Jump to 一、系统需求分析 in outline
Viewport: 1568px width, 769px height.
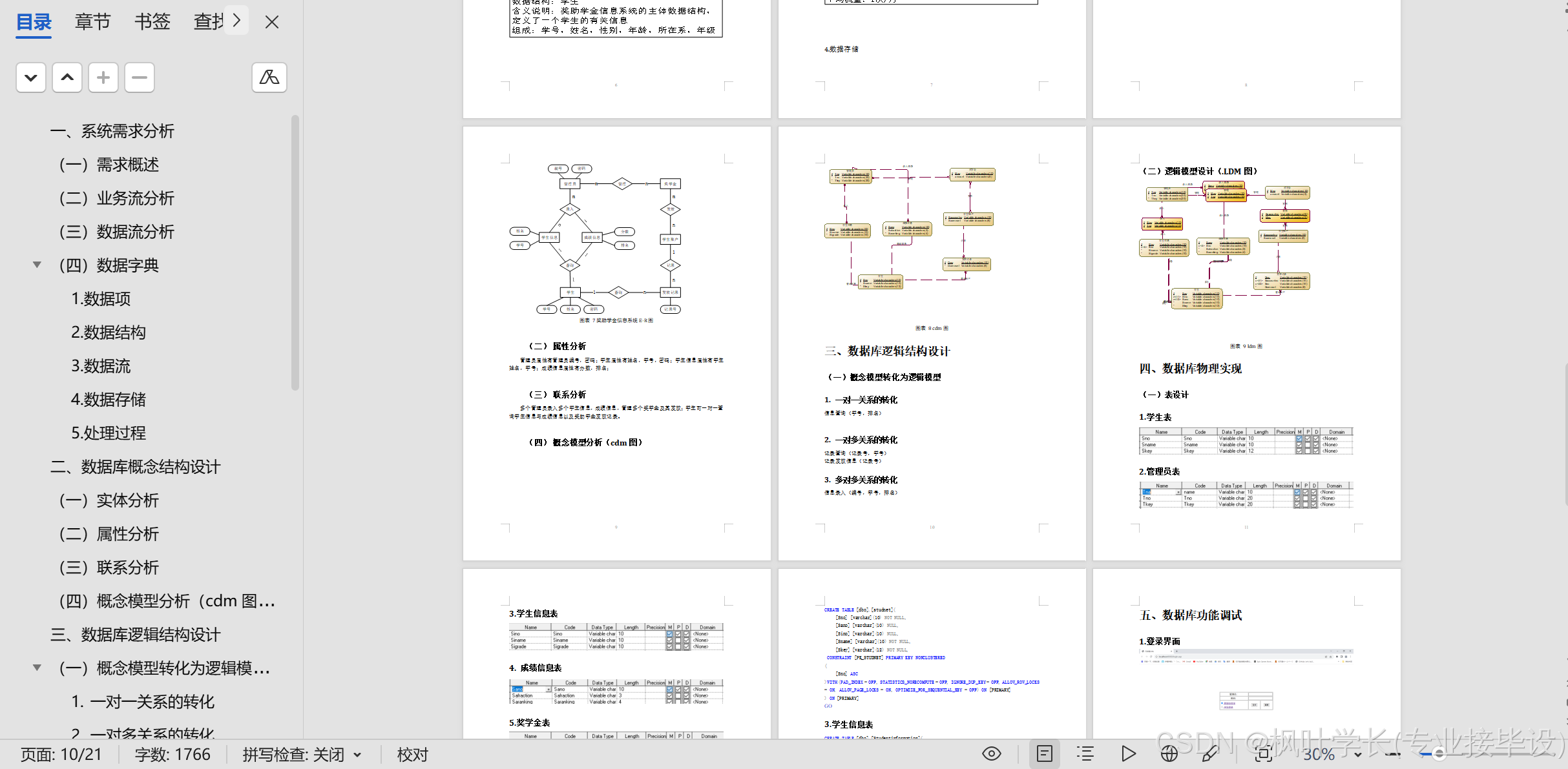pyautogui.click(x=112, y=131)
